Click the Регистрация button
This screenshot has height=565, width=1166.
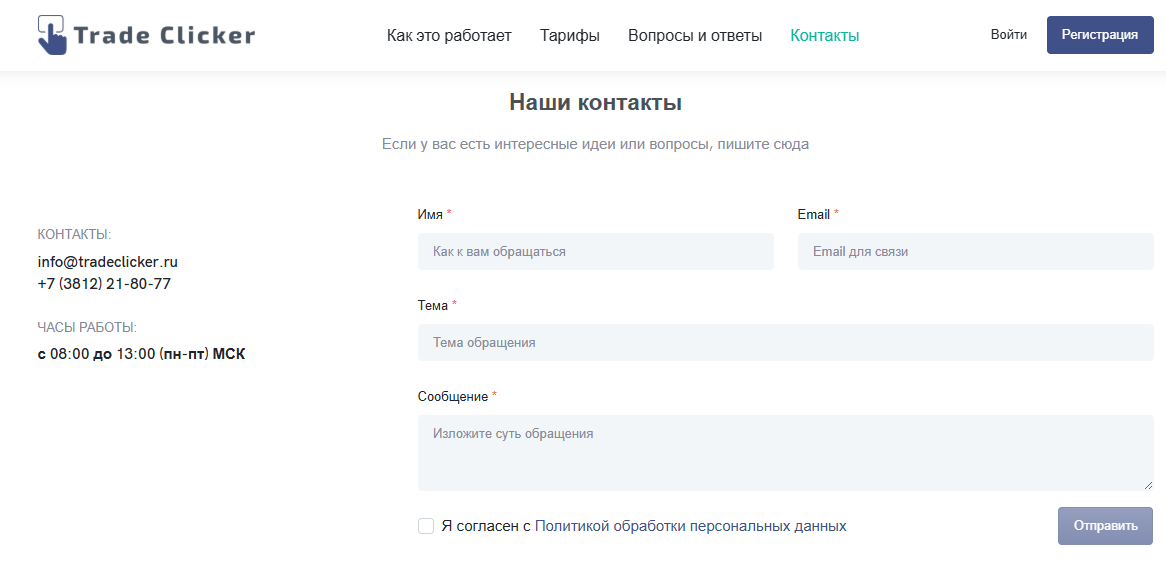coord(1100,35)
